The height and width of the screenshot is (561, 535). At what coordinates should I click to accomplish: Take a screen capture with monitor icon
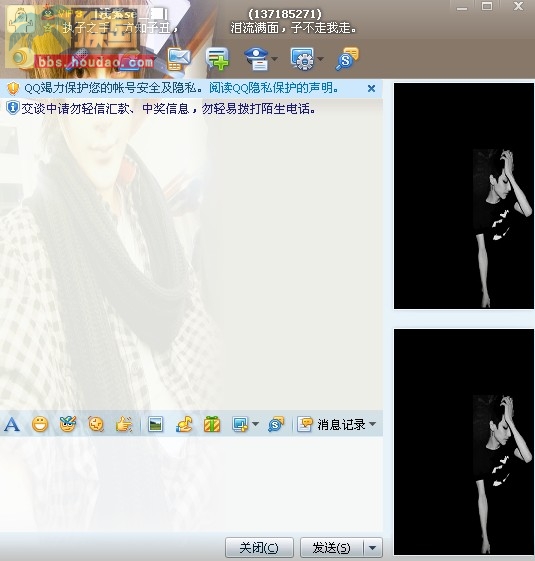tap(240, 424)
